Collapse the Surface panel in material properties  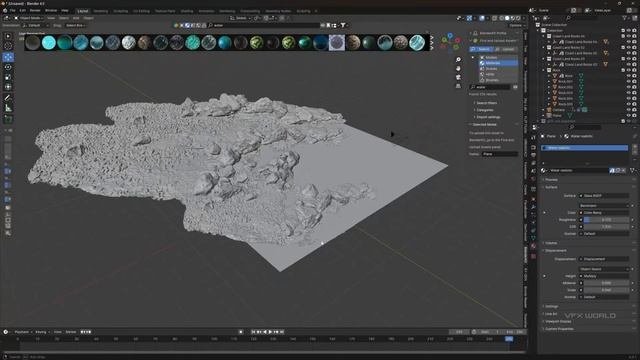click(551, 187)
